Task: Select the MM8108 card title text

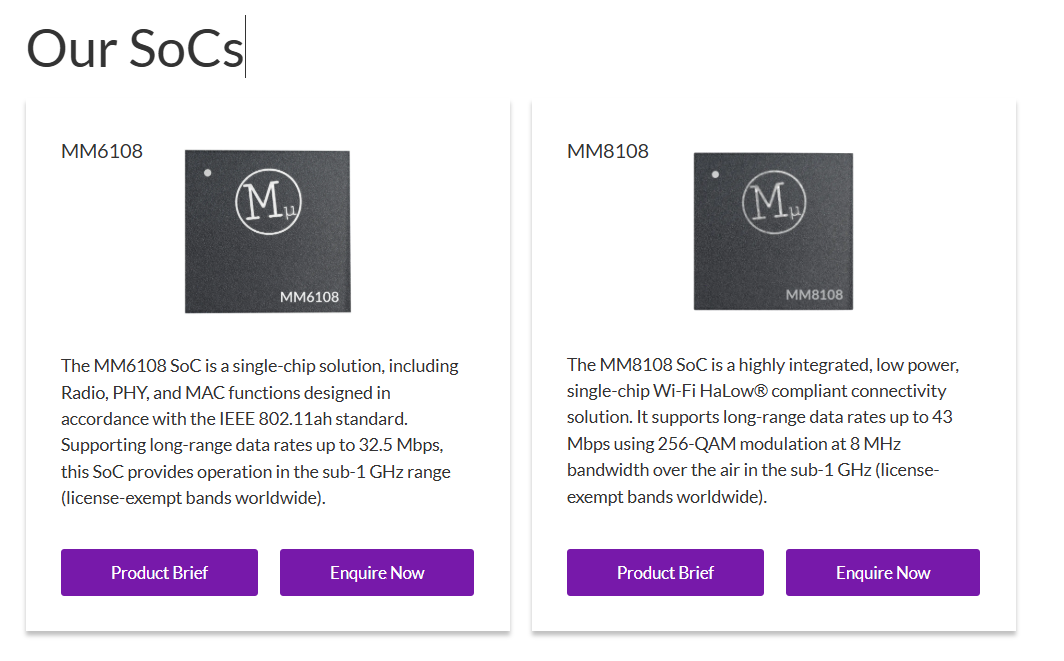Action: [x=608, y=152]
